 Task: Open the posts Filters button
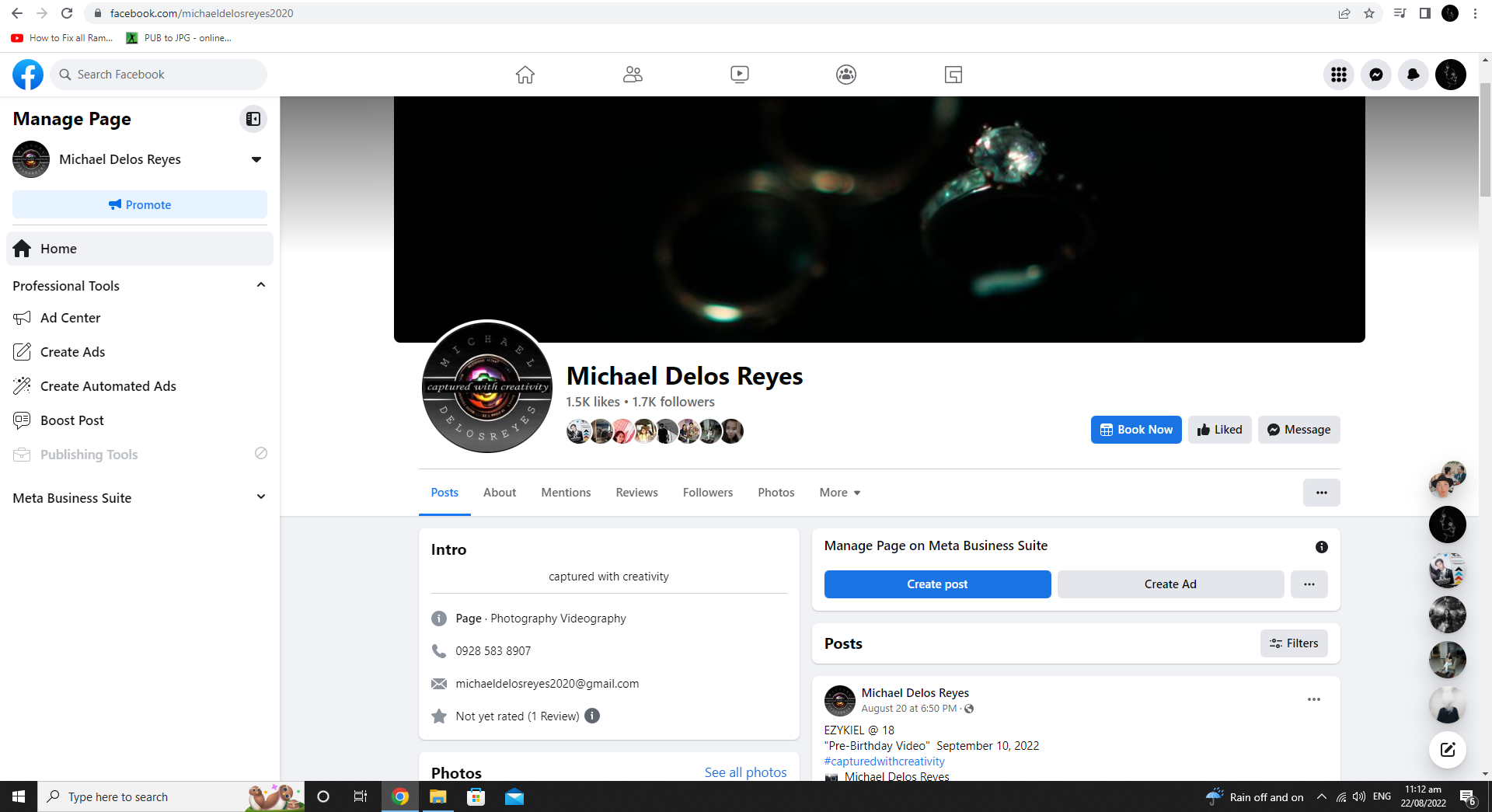1294,643
